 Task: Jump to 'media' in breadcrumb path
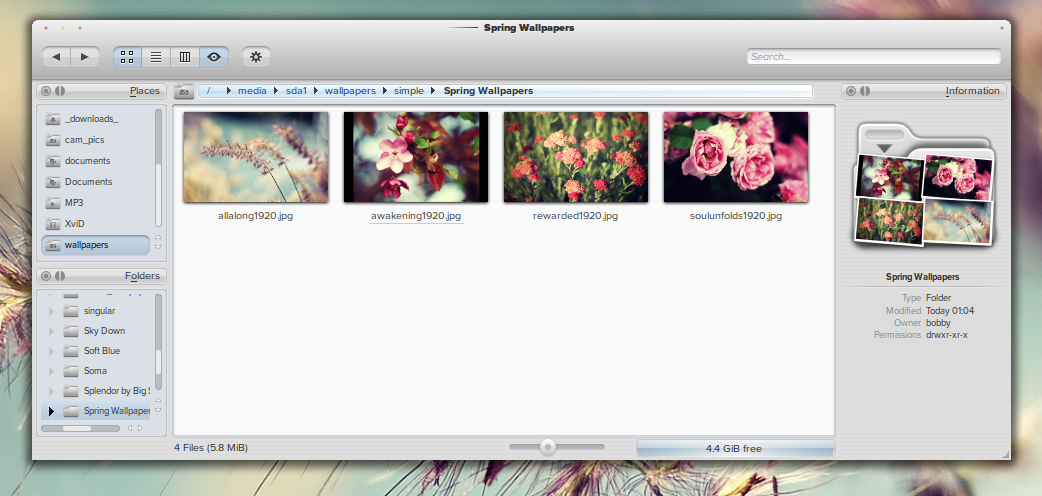(x=252, y=91)
